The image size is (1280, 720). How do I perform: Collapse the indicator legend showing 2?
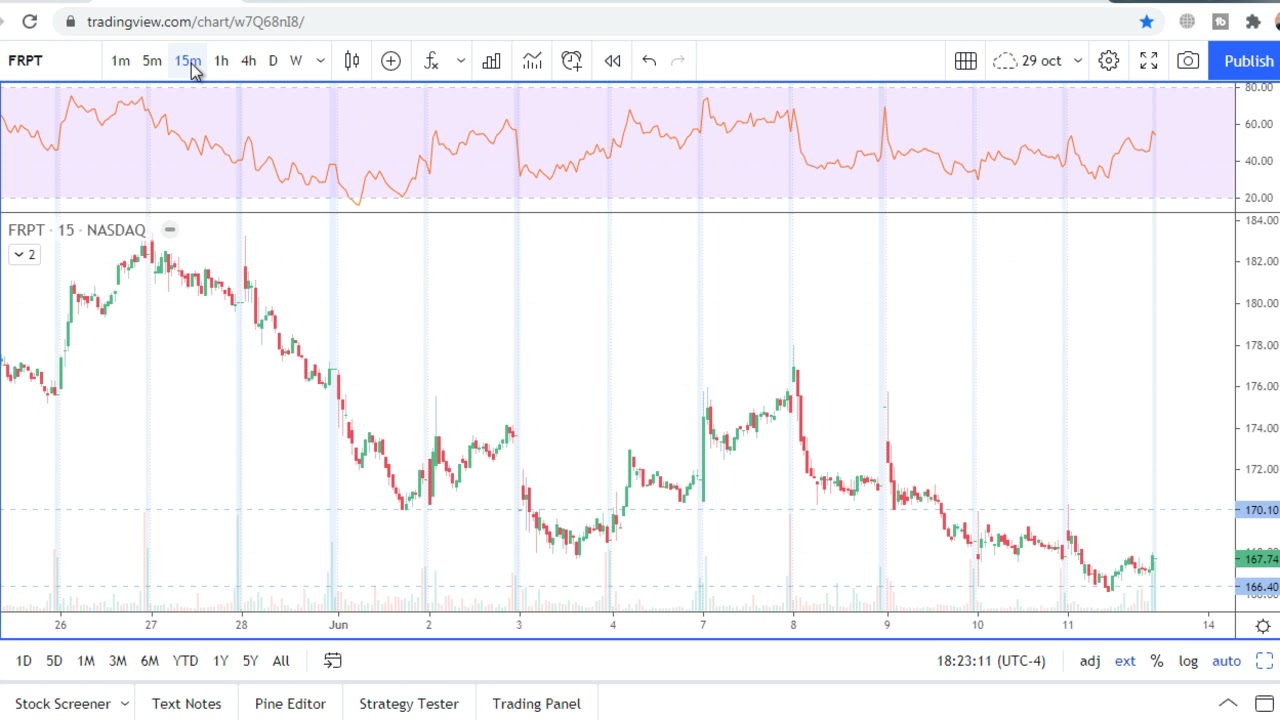pos(24,255)
